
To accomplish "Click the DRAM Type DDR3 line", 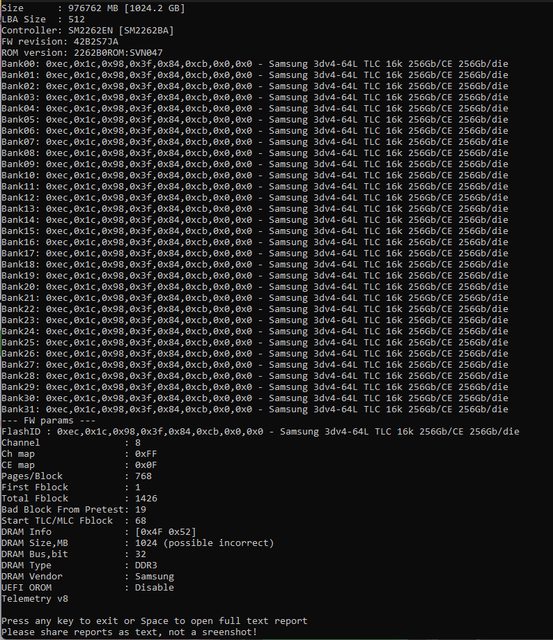I will (80, 565).
